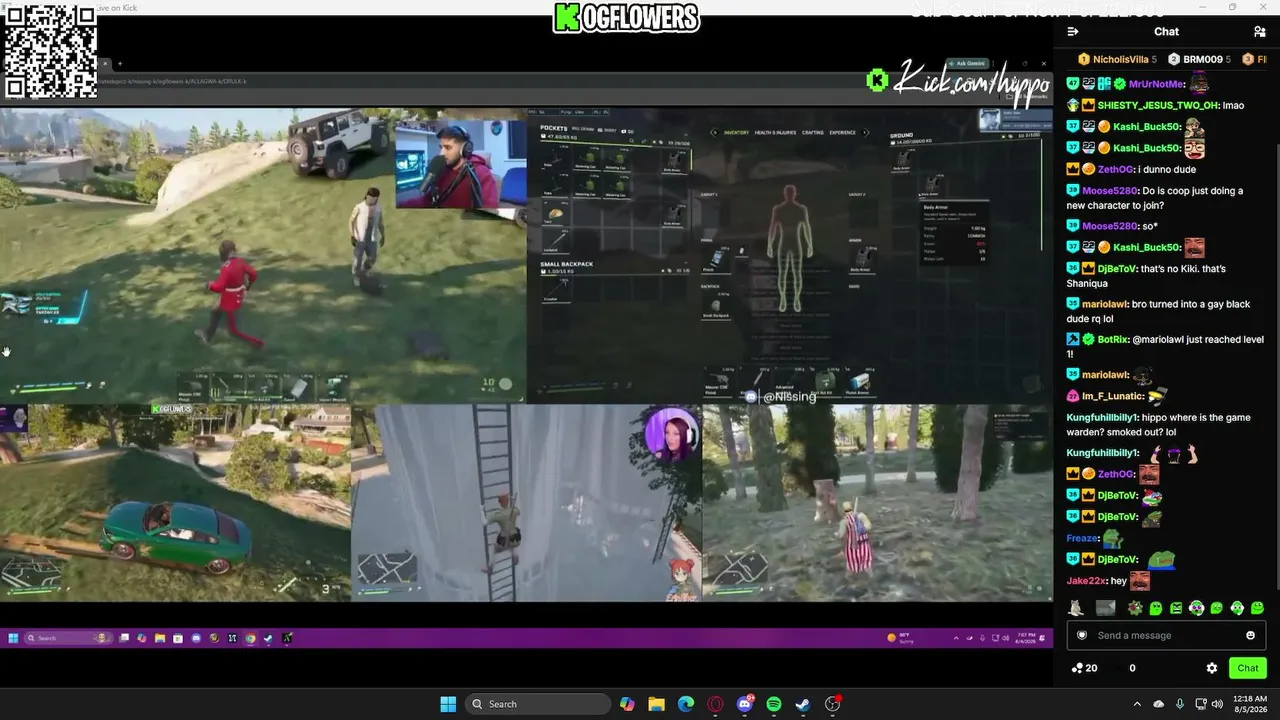Click the stream panel showing the green car
This screenshot has width=1280, height=720.
(175, 502)
